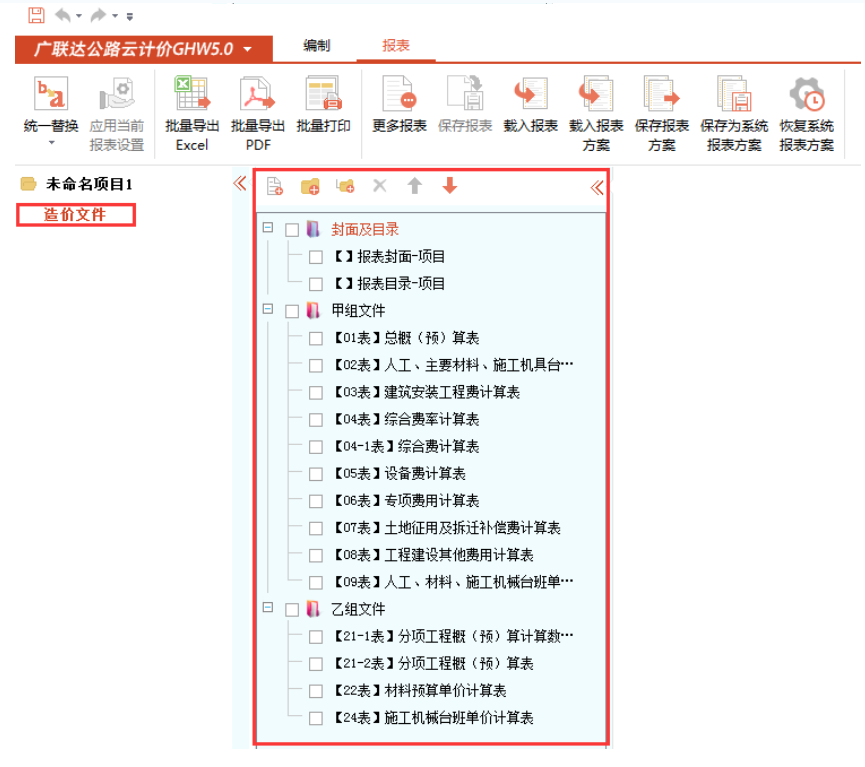Click 恢复系统报表方案 restore icon

pyautogui.click(x=806, y=96)
